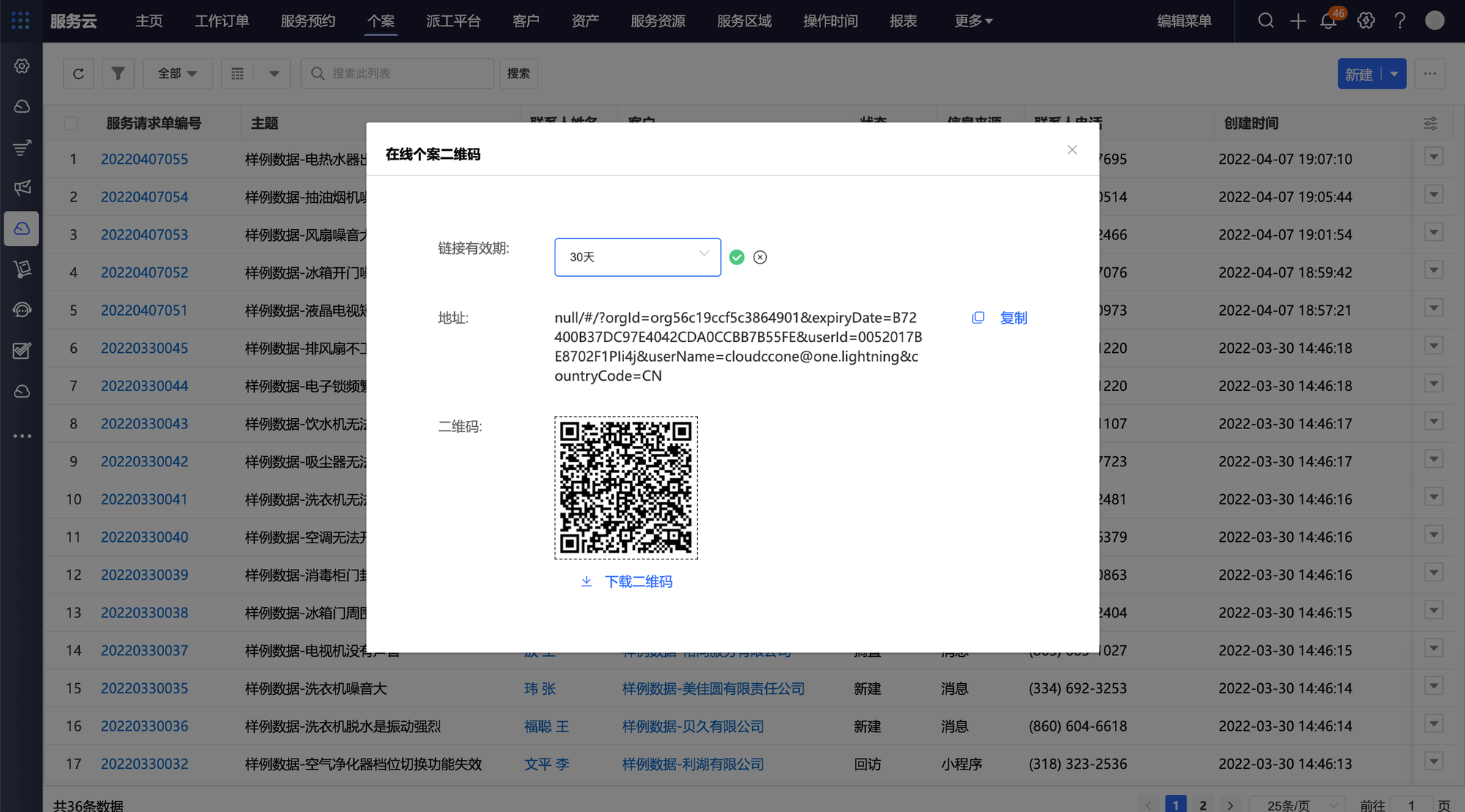Click the copy address icon

[x=978, y=318]
